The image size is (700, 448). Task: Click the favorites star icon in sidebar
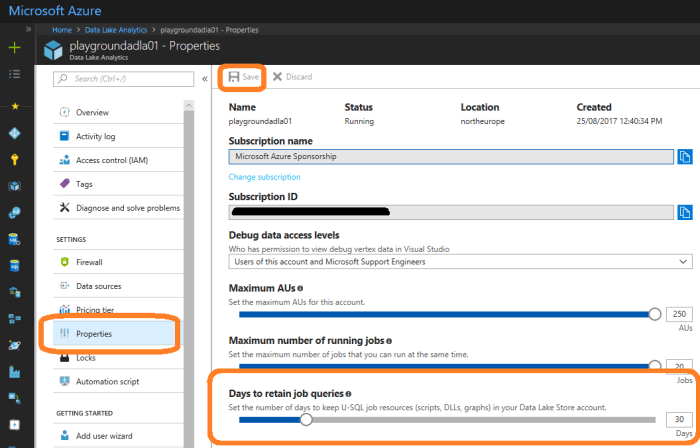tap(14, 105)
